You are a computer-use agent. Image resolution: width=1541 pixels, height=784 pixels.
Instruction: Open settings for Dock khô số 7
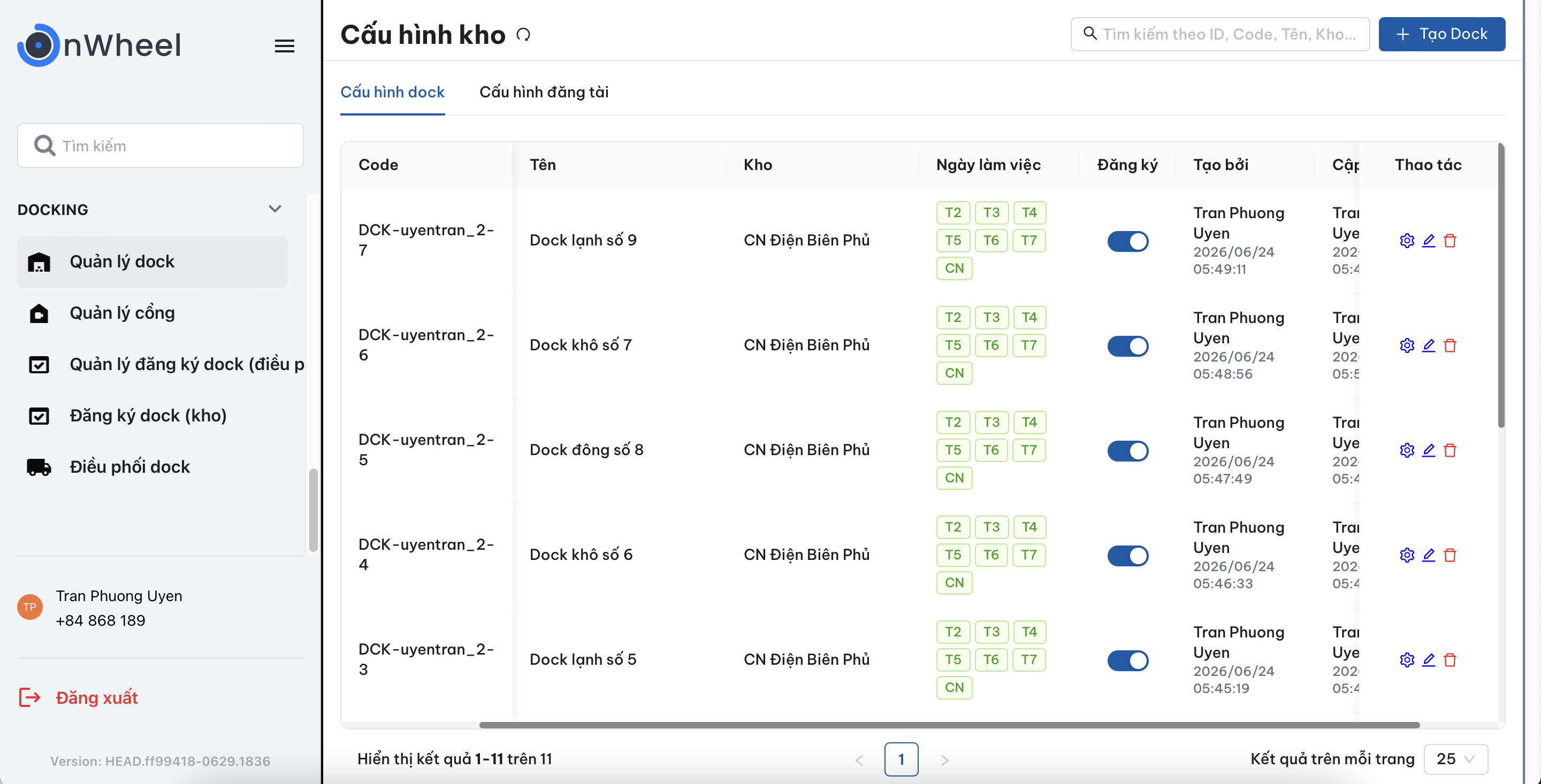1406,345
